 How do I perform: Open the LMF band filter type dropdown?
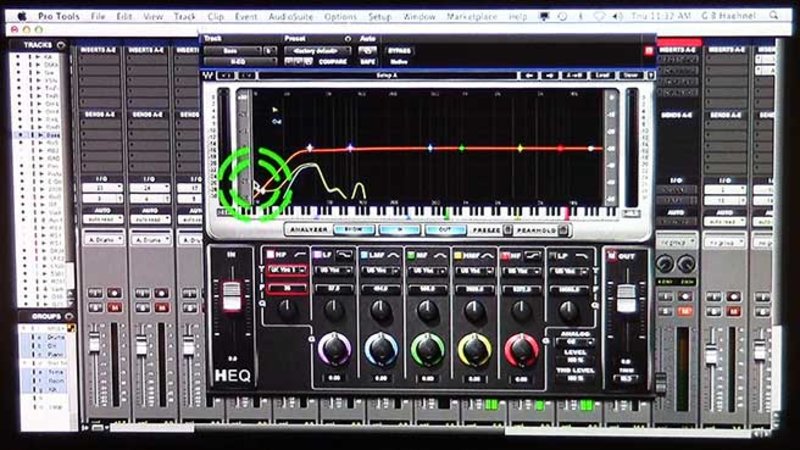pos(381,271)
